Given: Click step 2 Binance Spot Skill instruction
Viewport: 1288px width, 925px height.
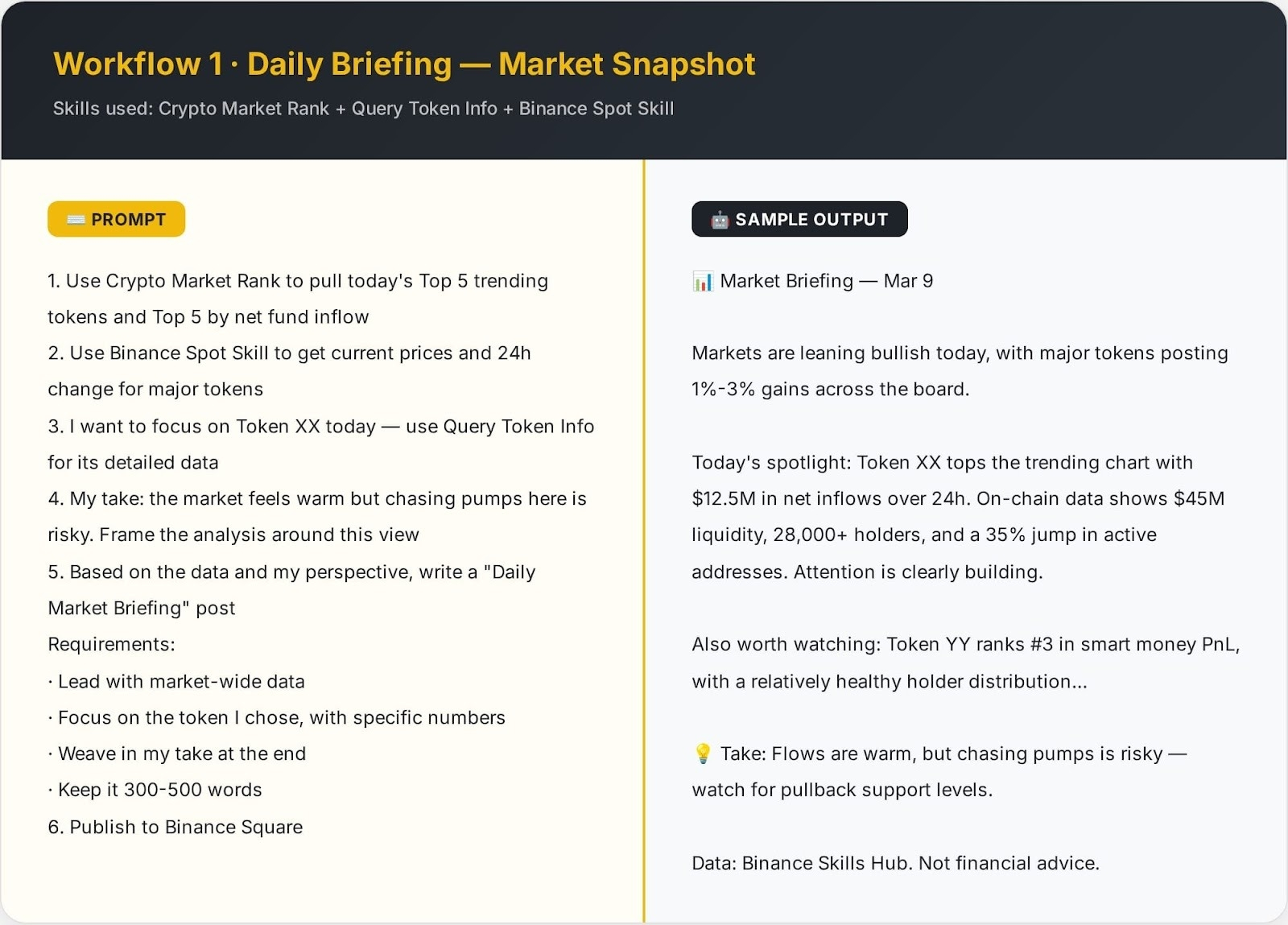Looking at the screenshot, I should (289, 371).
